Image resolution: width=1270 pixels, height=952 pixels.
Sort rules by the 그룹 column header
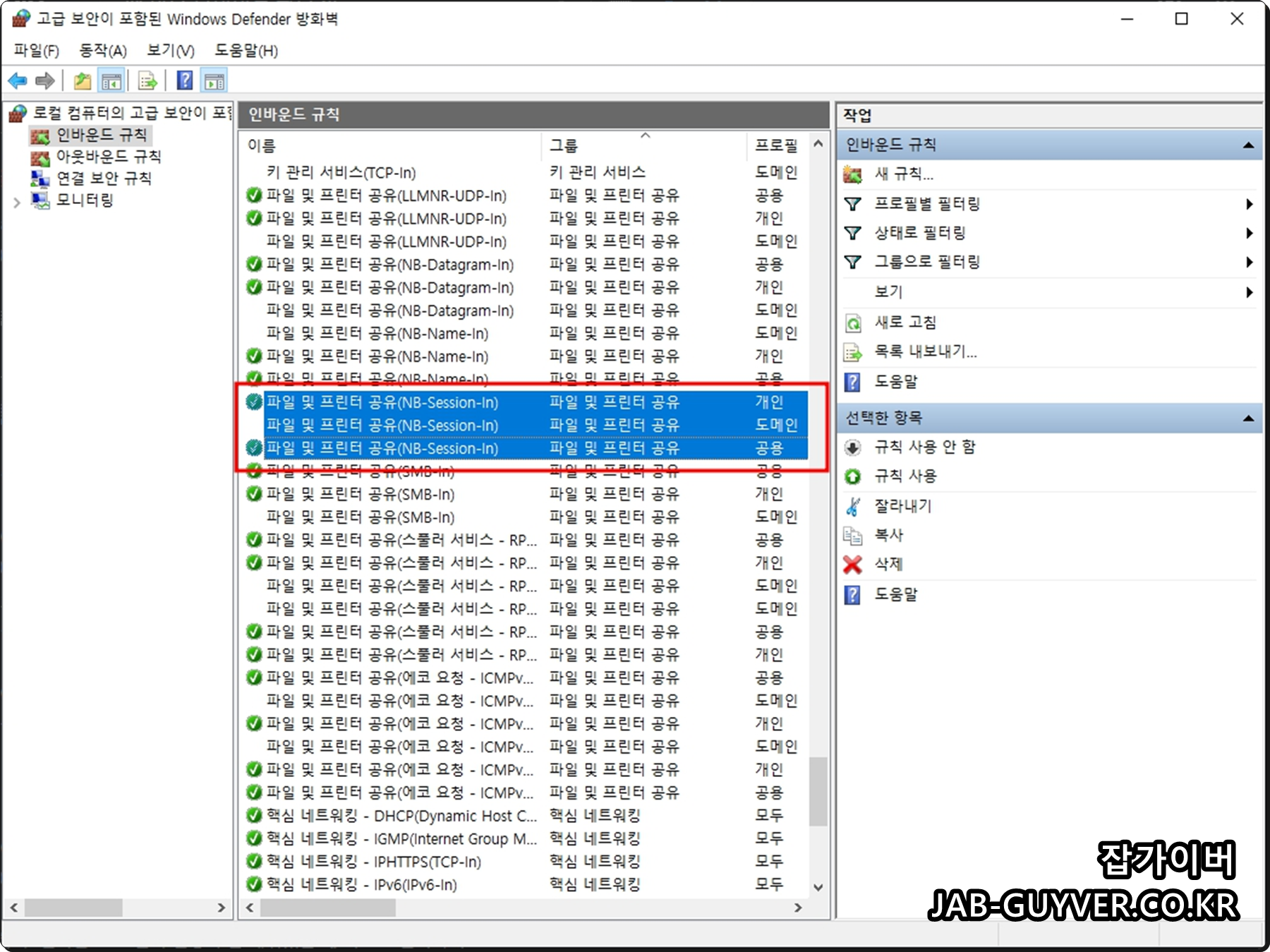tap(644, 145)
